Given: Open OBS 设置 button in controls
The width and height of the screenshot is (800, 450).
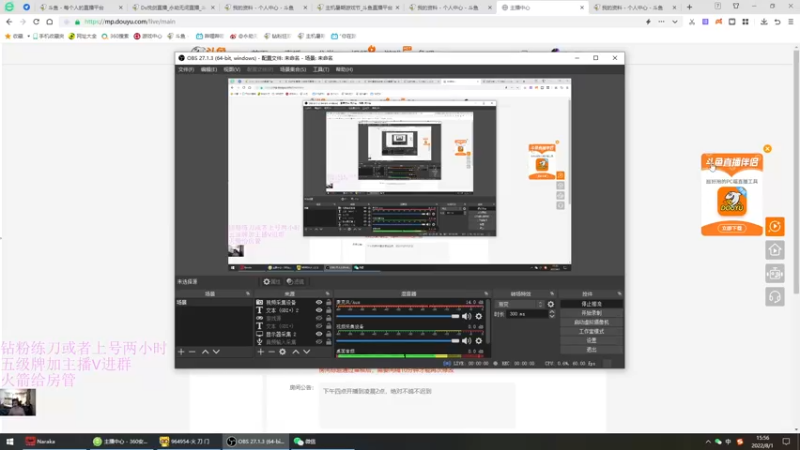Looking at the screenshot, I should (x=591, y=341).
